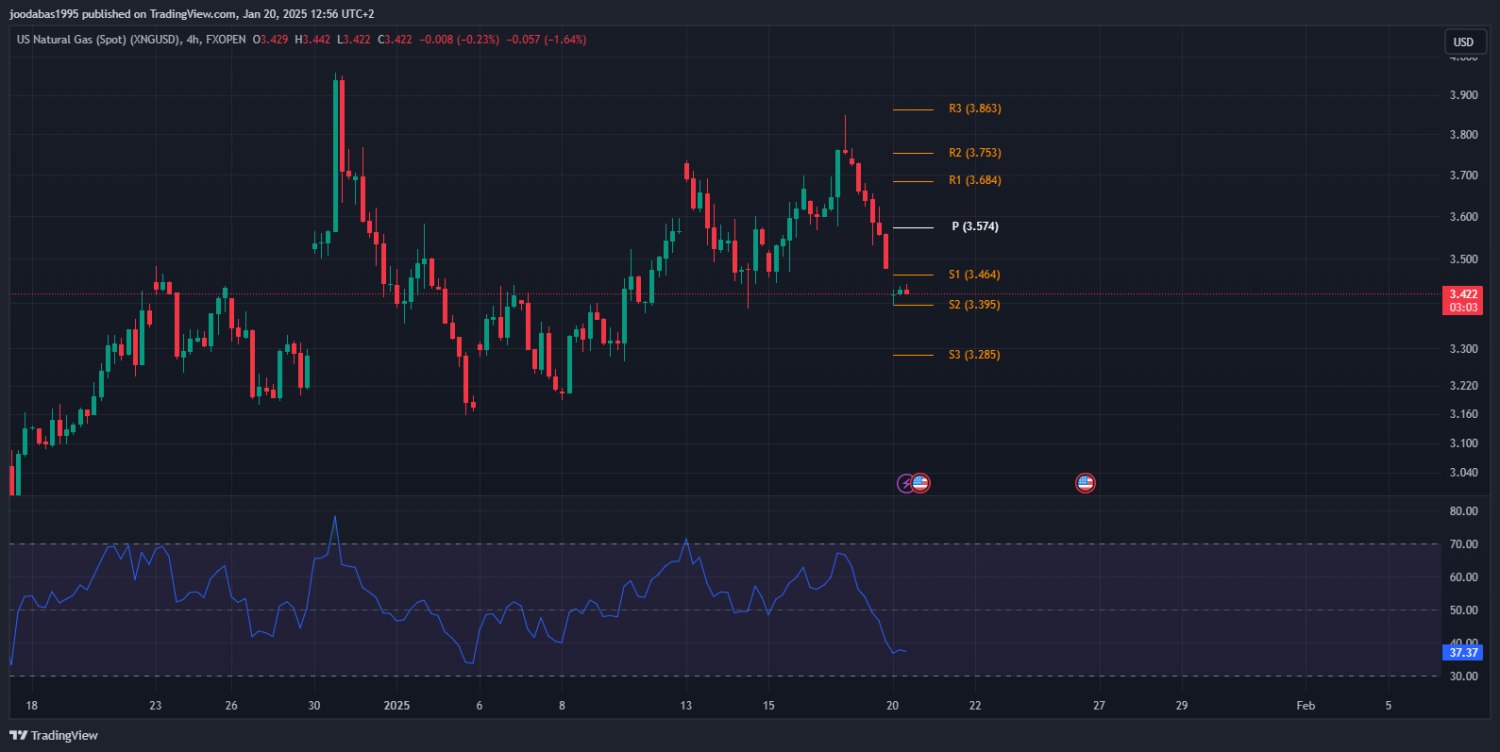Screen dimensions: 1500x752
Task: Open the standalone US flag economic event icon
Action: [x=1085, y=483]
